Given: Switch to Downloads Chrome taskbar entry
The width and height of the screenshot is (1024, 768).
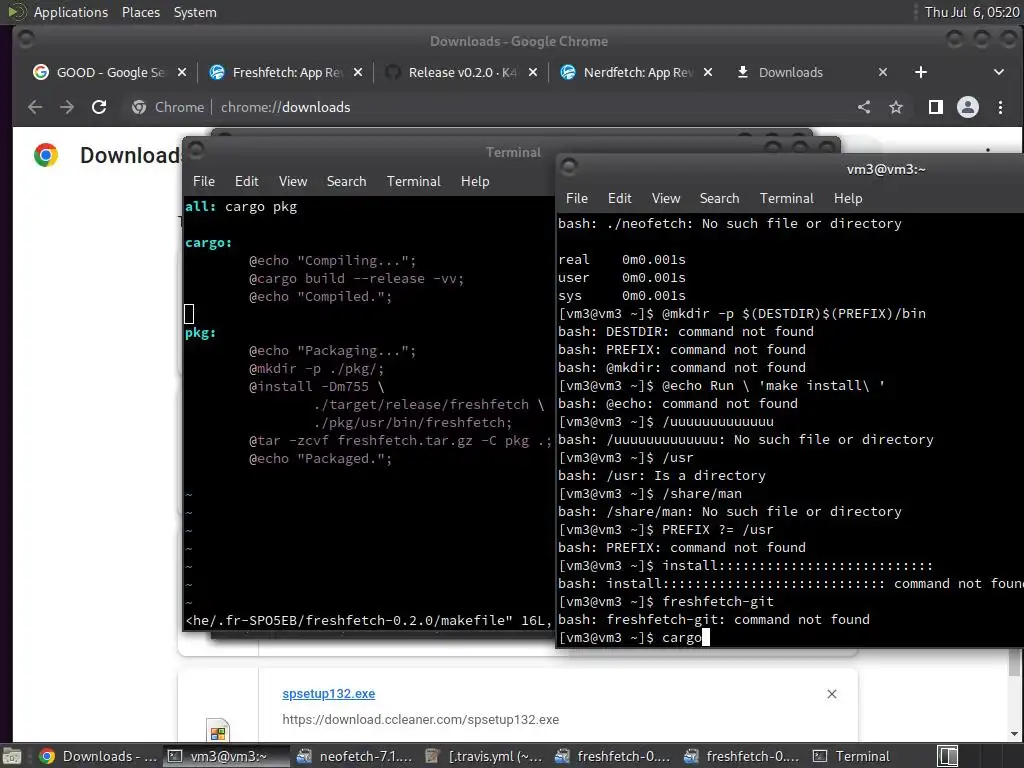Looking at the screenshot, I should coord(97,756).
